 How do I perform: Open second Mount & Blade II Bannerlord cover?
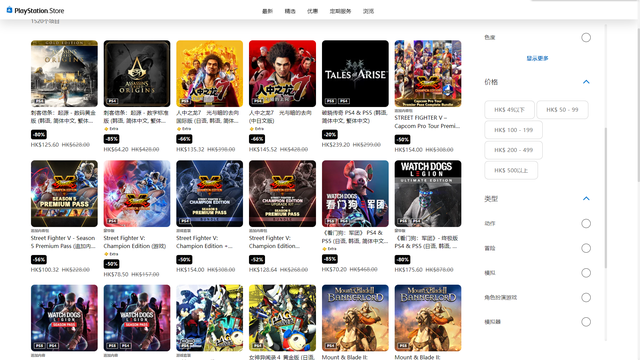tap(428, 318)
